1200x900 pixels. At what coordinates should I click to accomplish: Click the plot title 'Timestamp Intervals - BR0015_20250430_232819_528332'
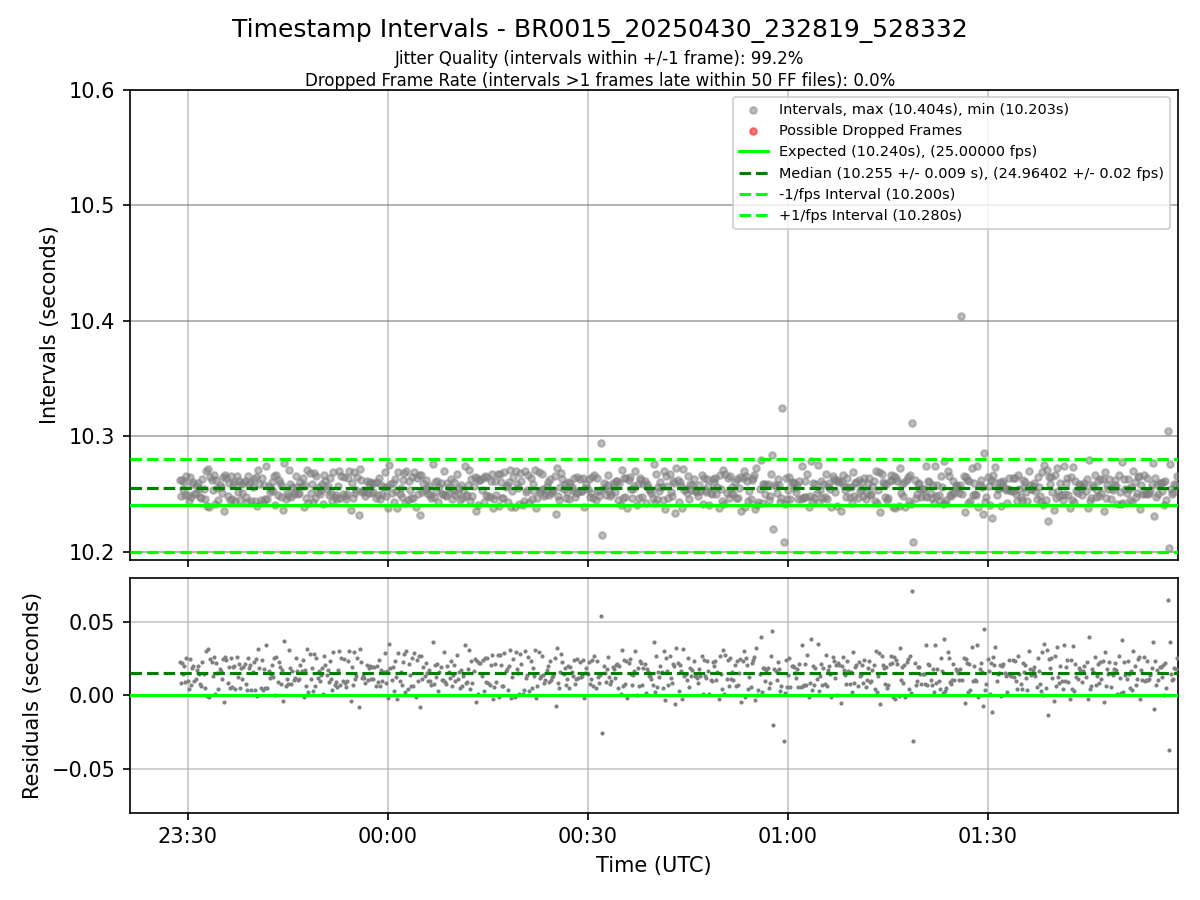coord(600,29)
